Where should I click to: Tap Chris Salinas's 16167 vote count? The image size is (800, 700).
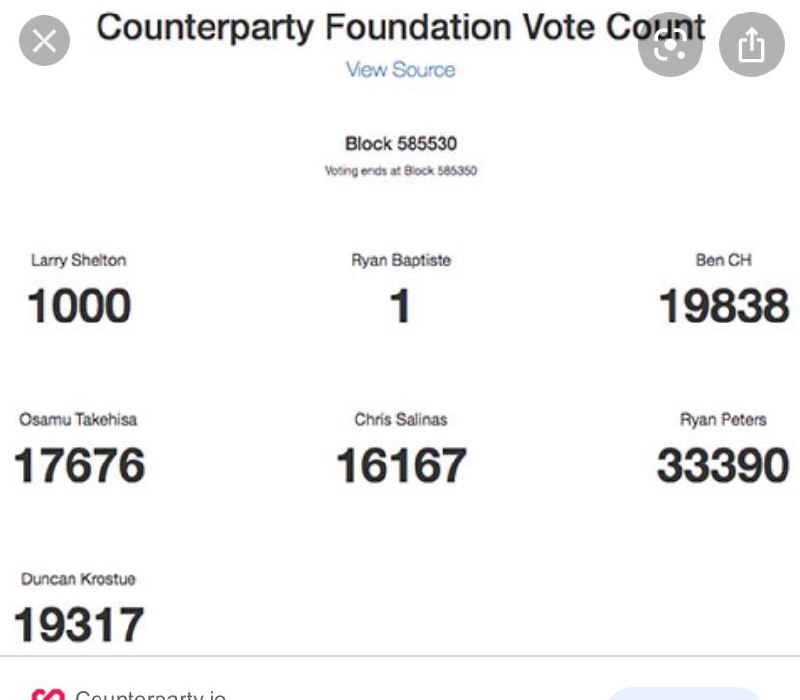click(402, 465)
